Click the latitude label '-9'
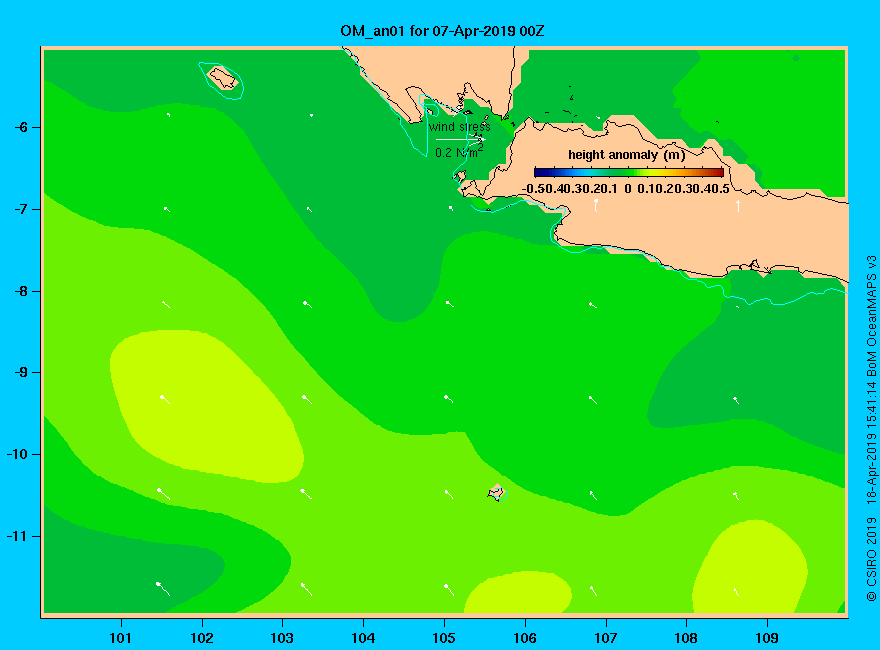The height and width of the screenshot is (650, 880). coord(20,373)
